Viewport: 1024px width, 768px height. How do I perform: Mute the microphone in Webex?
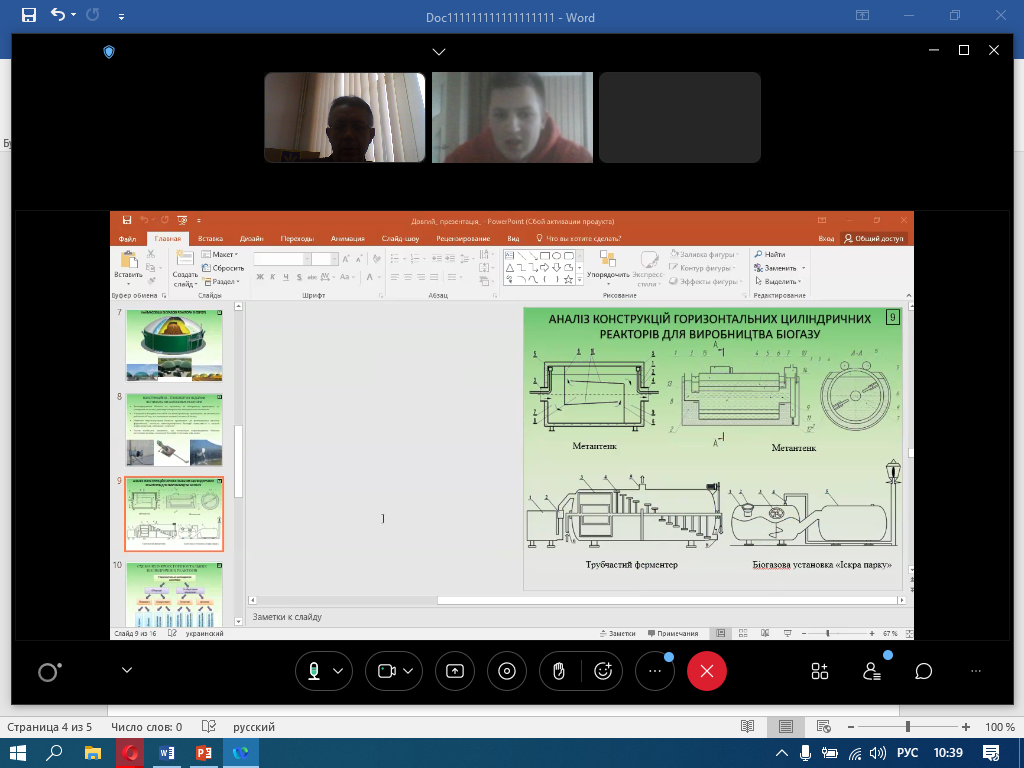314,671
